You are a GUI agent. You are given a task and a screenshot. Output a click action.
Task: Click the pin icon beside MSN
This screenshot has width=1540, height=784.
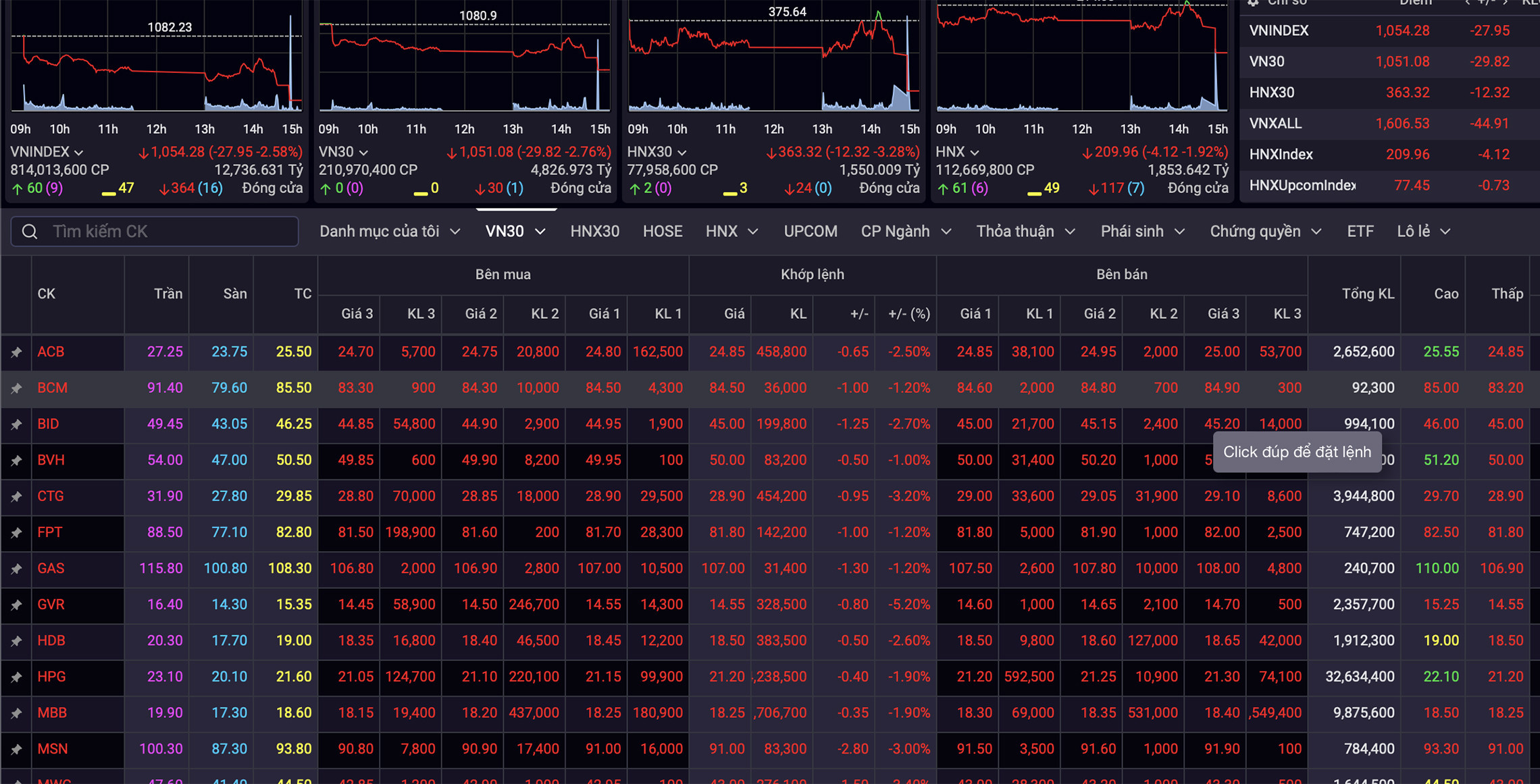(x=16, y=750)
